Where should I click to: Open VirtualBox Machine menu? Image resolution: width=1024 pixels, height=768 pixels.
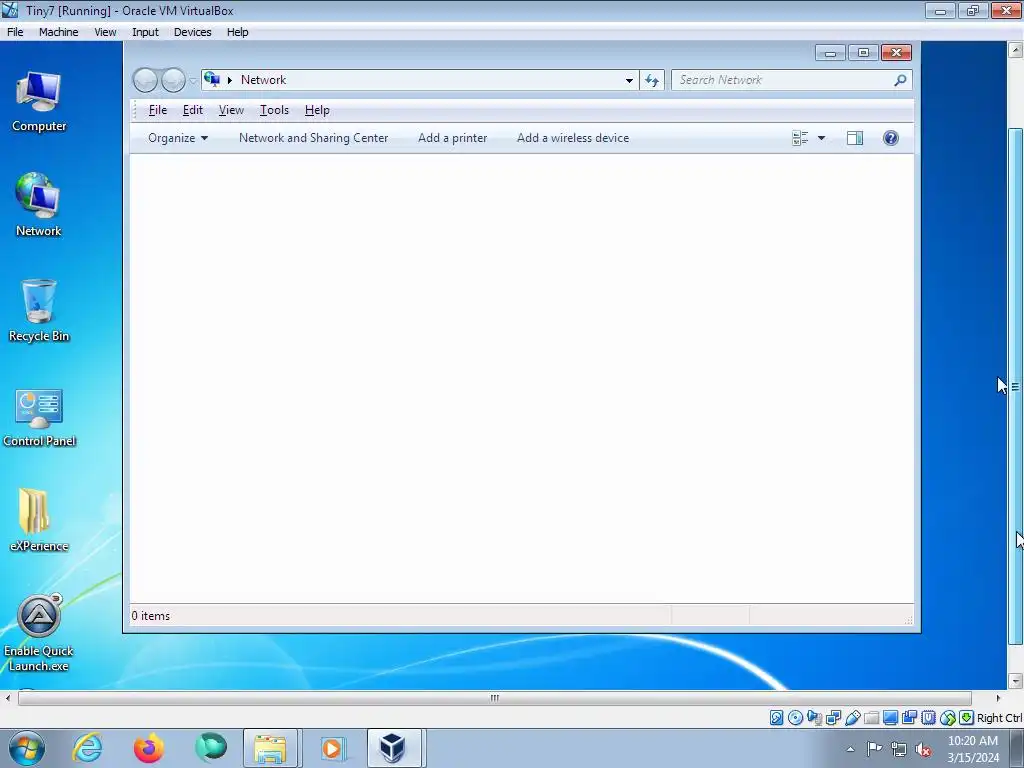pyautogui.click(x=58, y=32)
